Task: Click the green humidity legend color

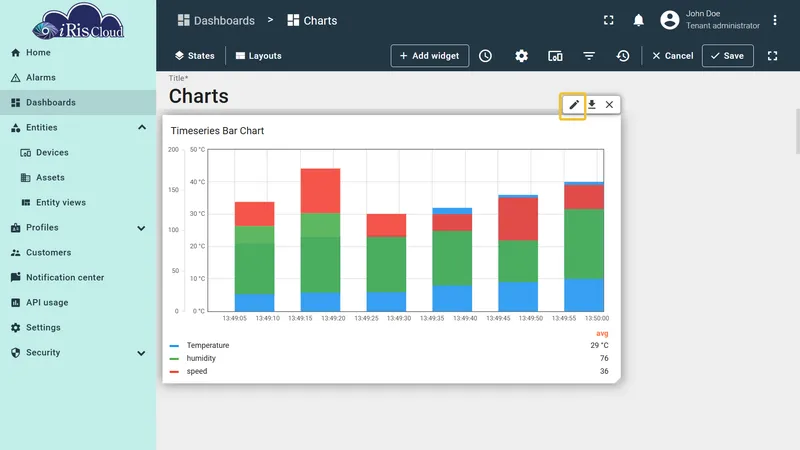Action: tap(174, 359)
